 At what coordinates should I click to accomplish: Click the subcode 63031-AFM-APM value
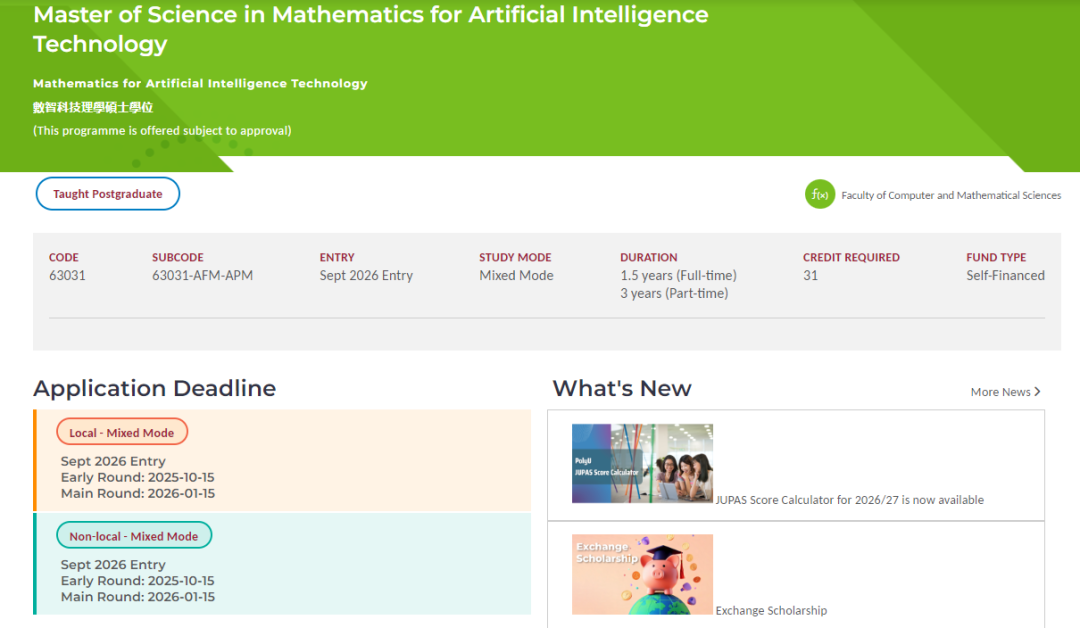[202, 276]
